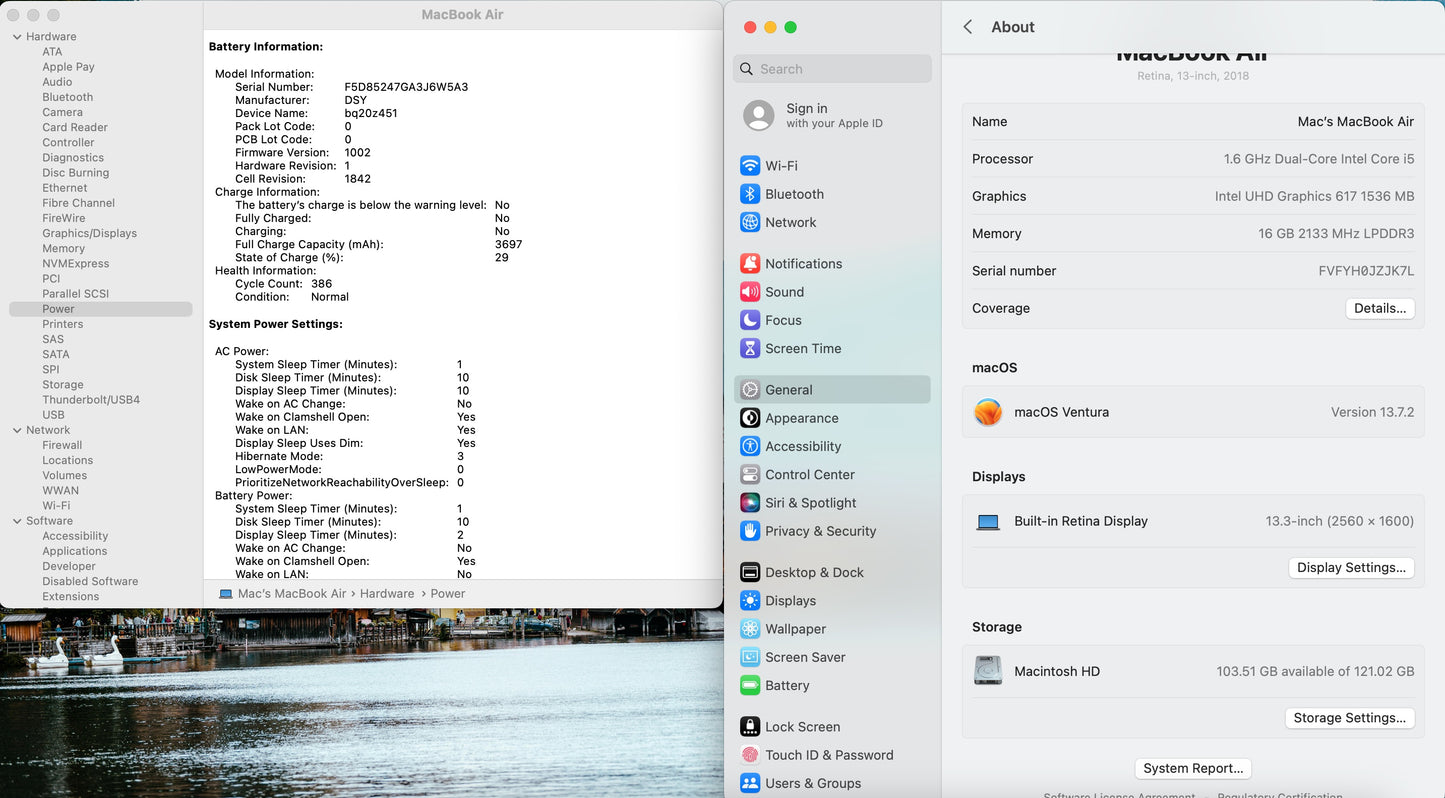Screen dimensions: 1445x798
Task: Go back using the About back chevron
Action: tap(967, 27)
